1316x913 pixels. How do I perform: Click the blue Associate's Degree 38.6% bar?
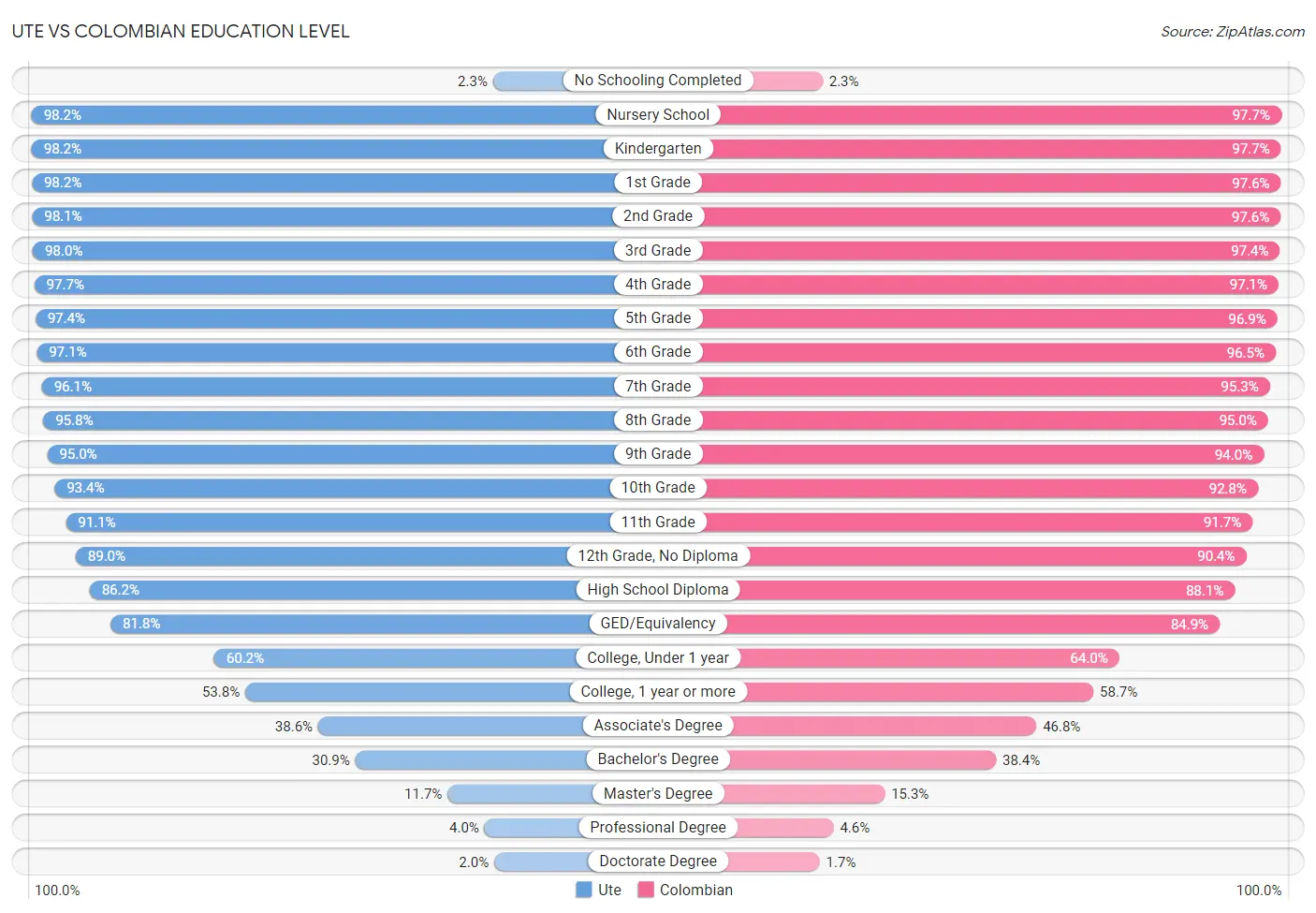[x=452, y=726]
